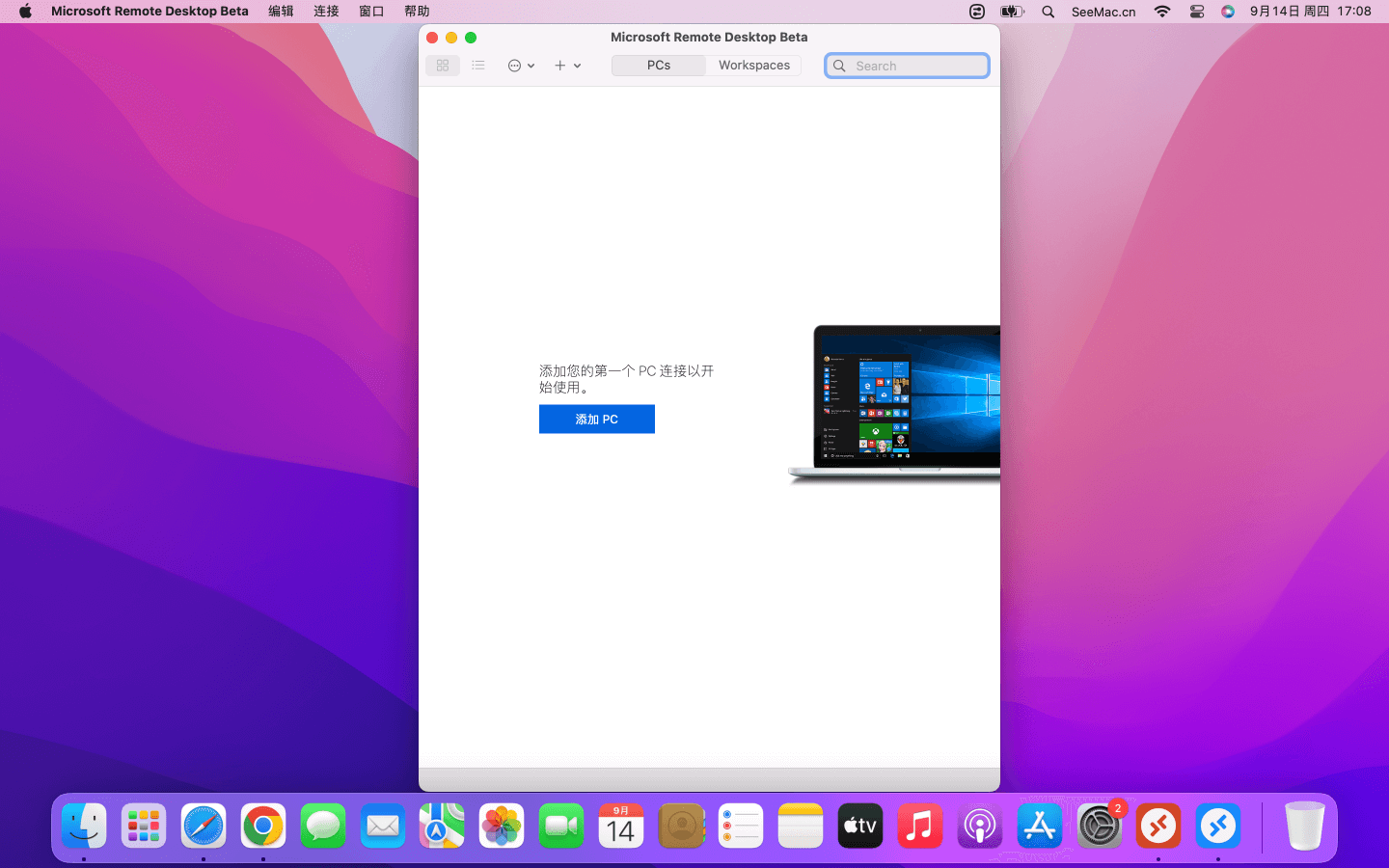The width and height of the screenshot is (1389, 868).
Task: Click SeeMac.cn in menu bar
Action: pyautogui.click(x=1103, y=12)
